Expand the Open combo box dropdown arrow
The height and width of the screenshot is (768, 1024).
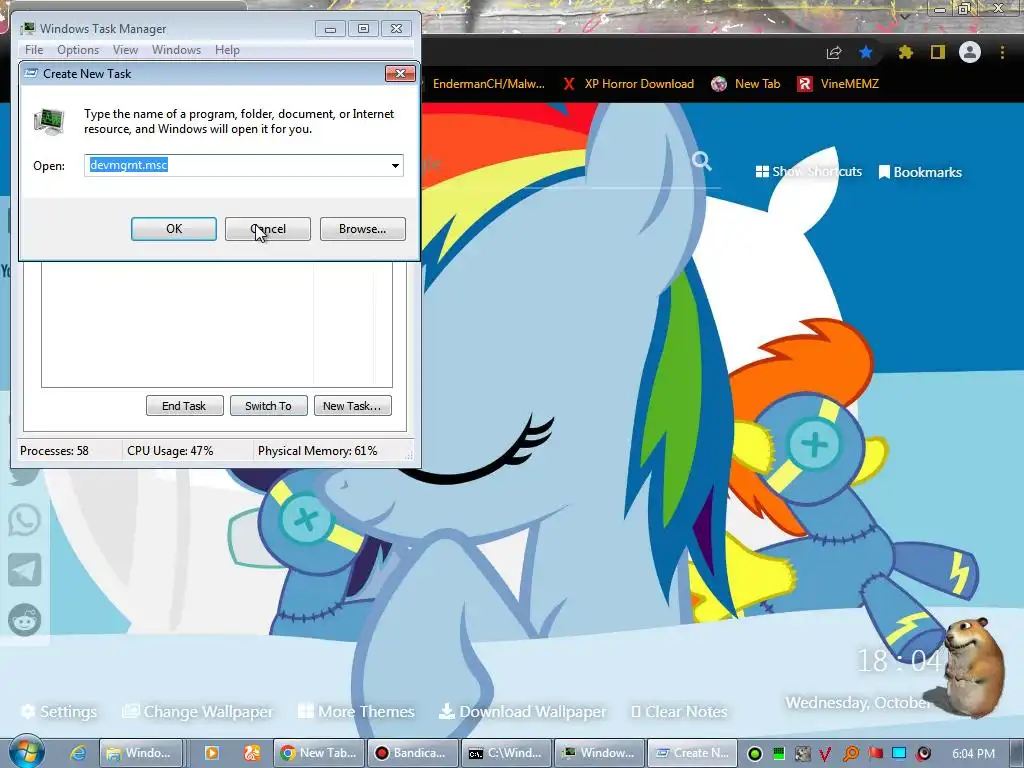tap(395, 166)
